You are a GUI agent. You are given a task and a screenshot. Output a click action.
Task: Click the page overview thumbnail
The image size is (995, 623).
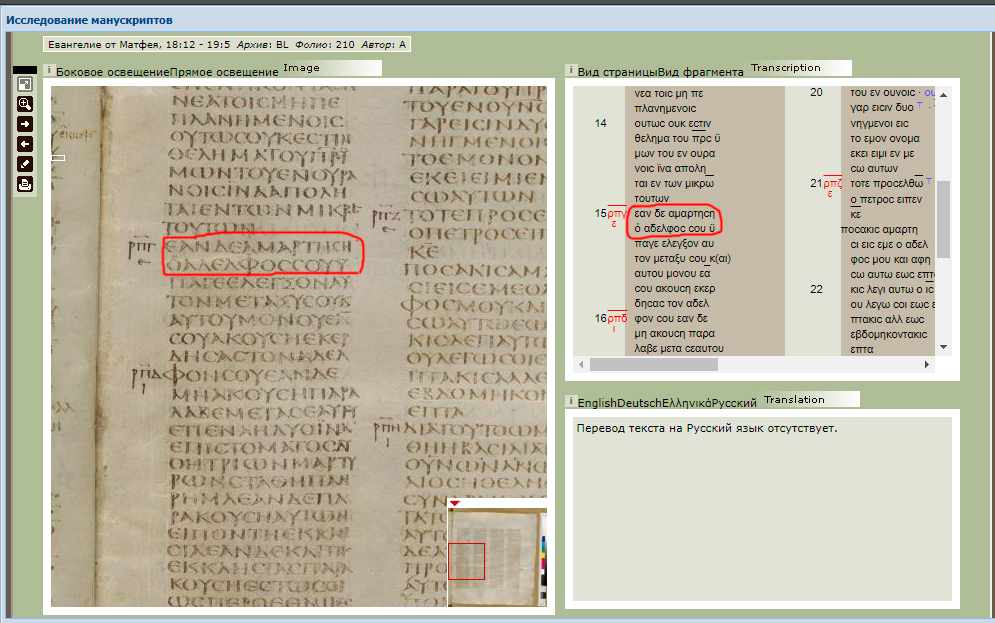(497, 557)
